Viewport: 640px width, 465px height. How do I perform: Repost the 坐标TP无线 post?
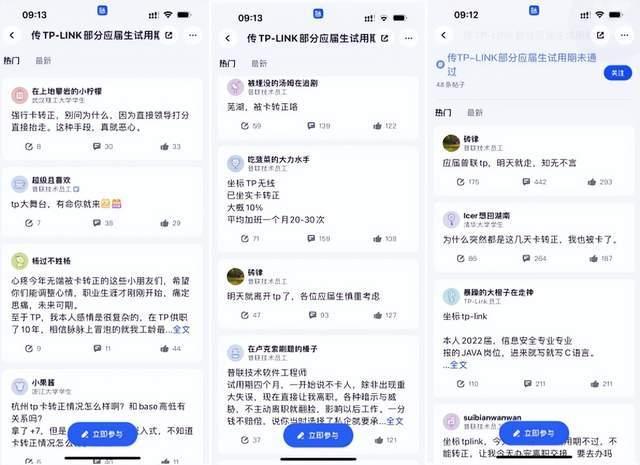(250, 238)
